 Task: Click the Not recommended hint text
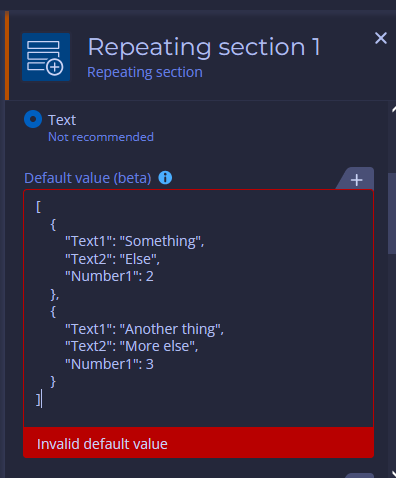(x=101, y=137)
